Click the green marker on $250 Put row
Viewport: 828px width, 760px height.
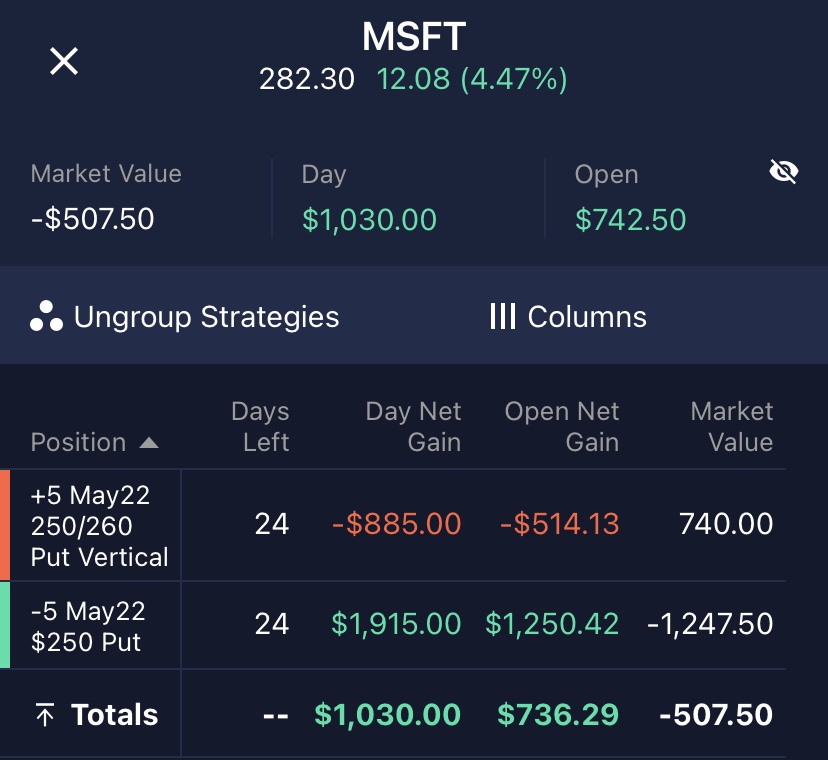(x=5, y=625)
